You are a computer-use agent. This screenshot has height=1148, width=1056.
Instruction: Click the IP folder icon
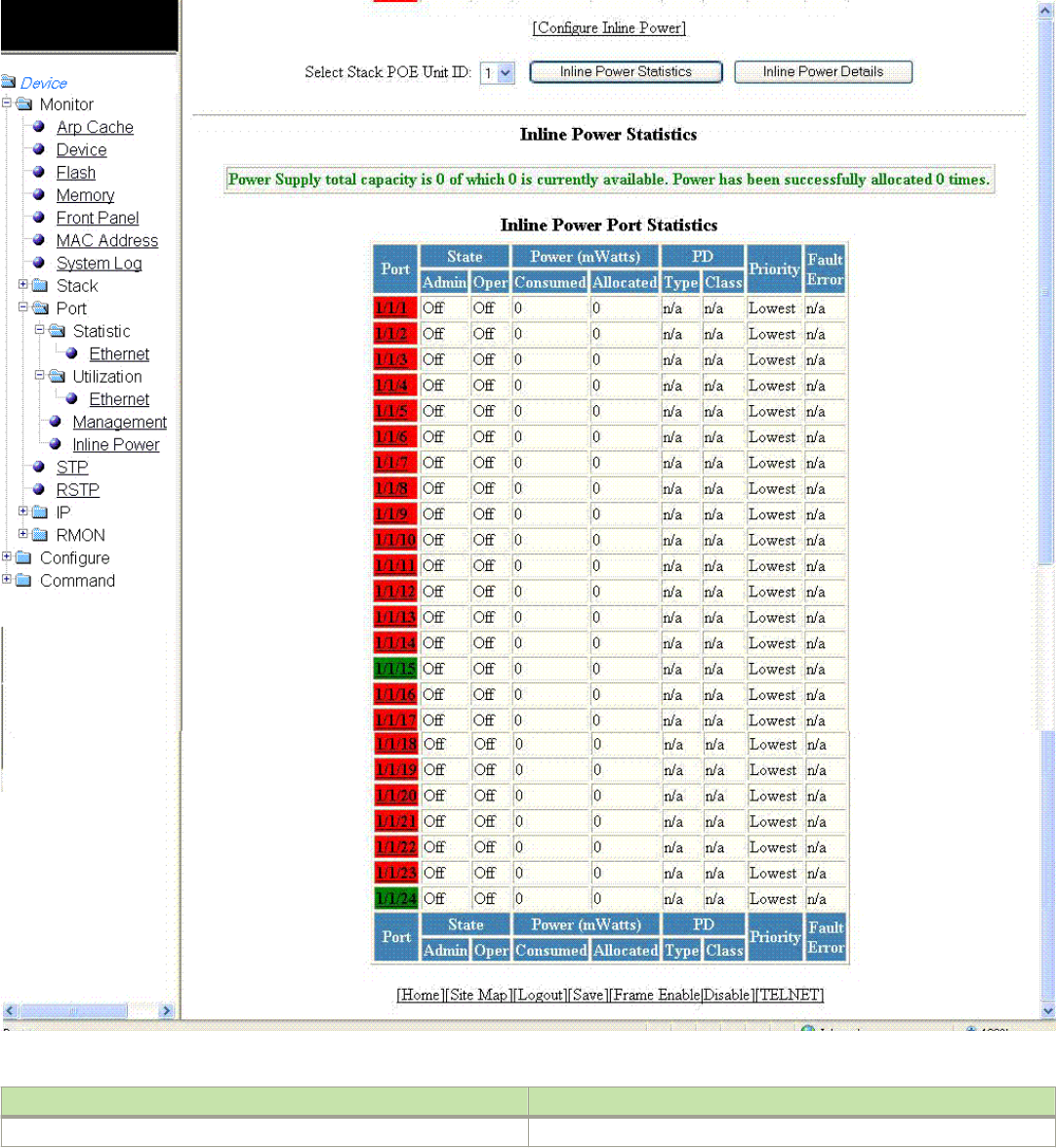[x=40, y=512]
